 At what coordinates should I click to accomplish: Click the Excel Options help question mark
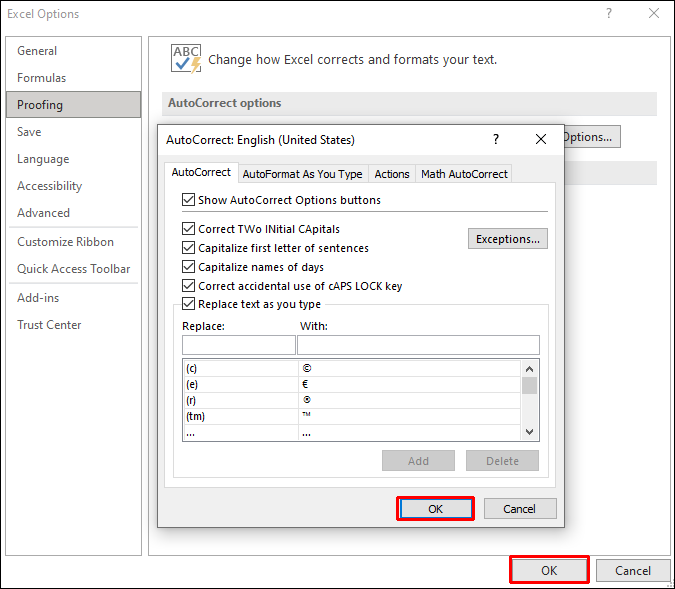coord(609,13)
